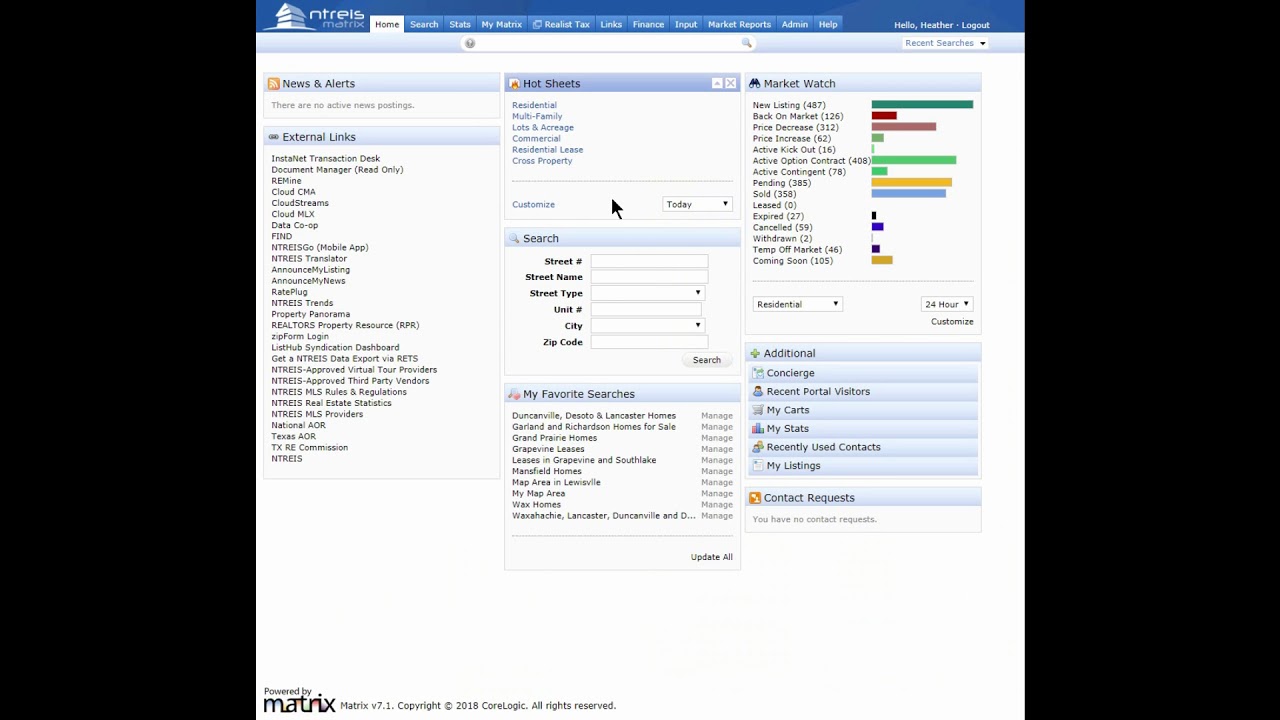
Task: Click the speed bar search input
Action: [x=608, y=43]
